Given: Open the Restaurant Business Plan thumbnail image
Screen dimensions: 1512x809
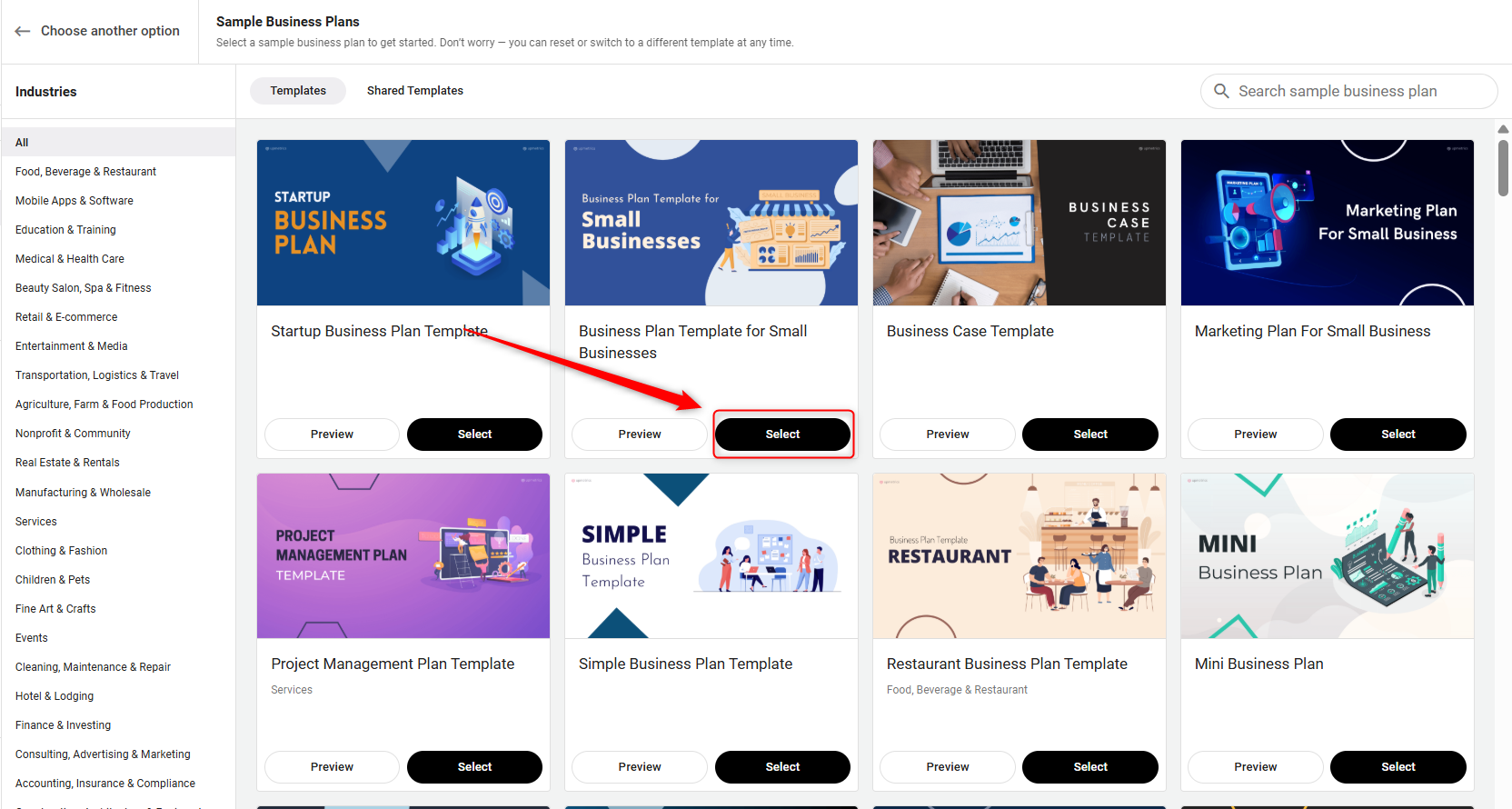Looking at the screenshot, I should (x=1020, y=556).
